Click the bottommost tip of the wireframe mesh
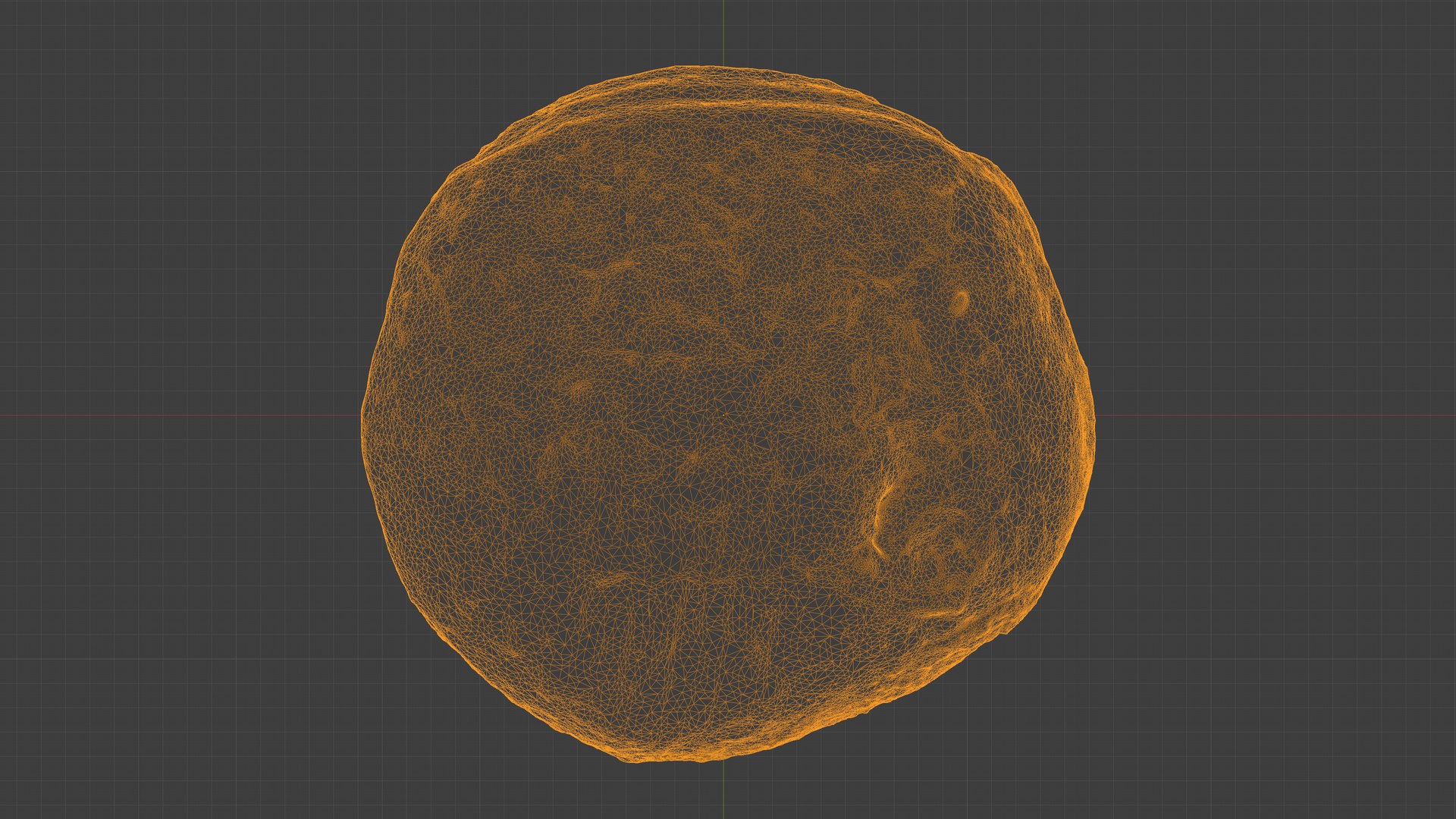Viewport: 1456px width, 819px height. [637, 760]
